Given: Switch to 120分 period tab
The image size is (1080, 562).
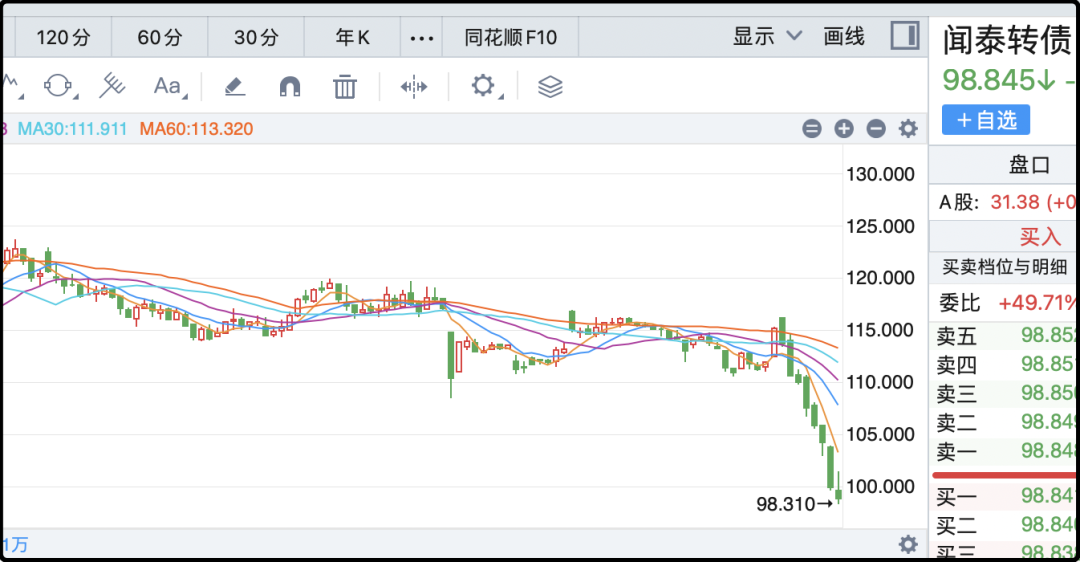Looking at the screenshot, I should click(63, 37).
